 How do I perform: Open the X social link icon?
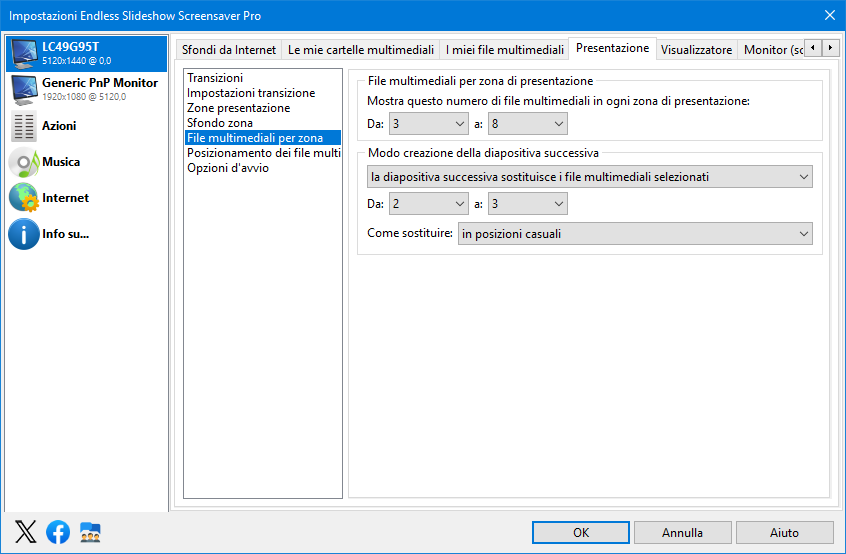coord(25,532)
